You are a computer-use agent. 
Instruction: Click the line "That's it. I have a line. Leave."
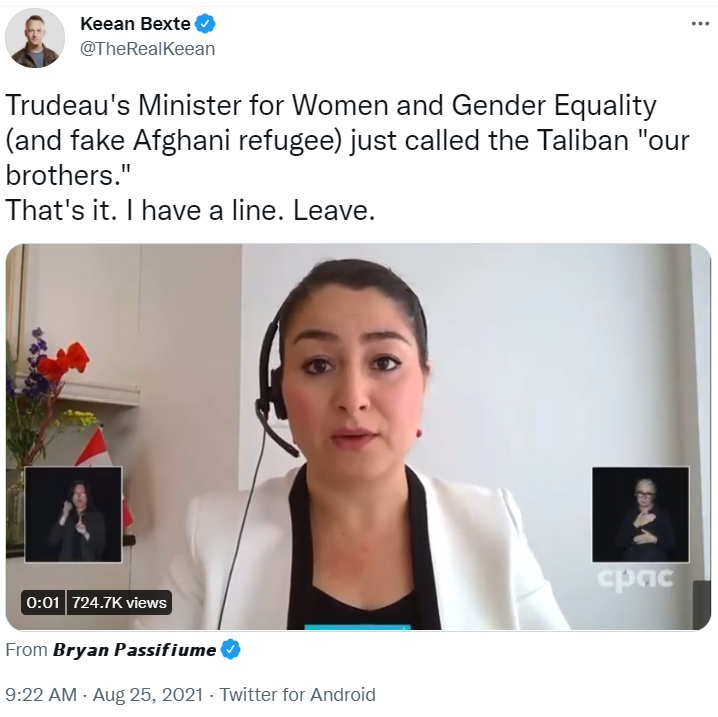(x=190, y=211)
